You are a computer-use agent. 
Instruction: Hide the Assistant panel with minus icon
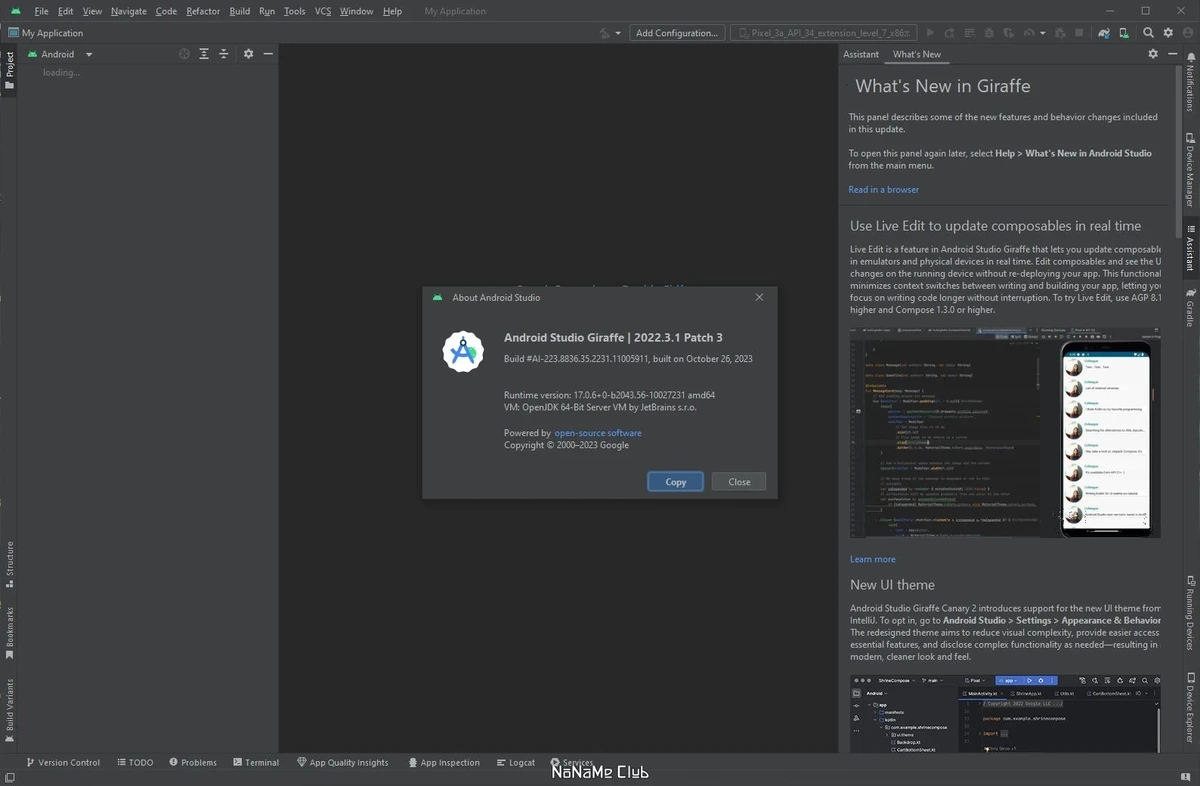[x=1172, y=54]
